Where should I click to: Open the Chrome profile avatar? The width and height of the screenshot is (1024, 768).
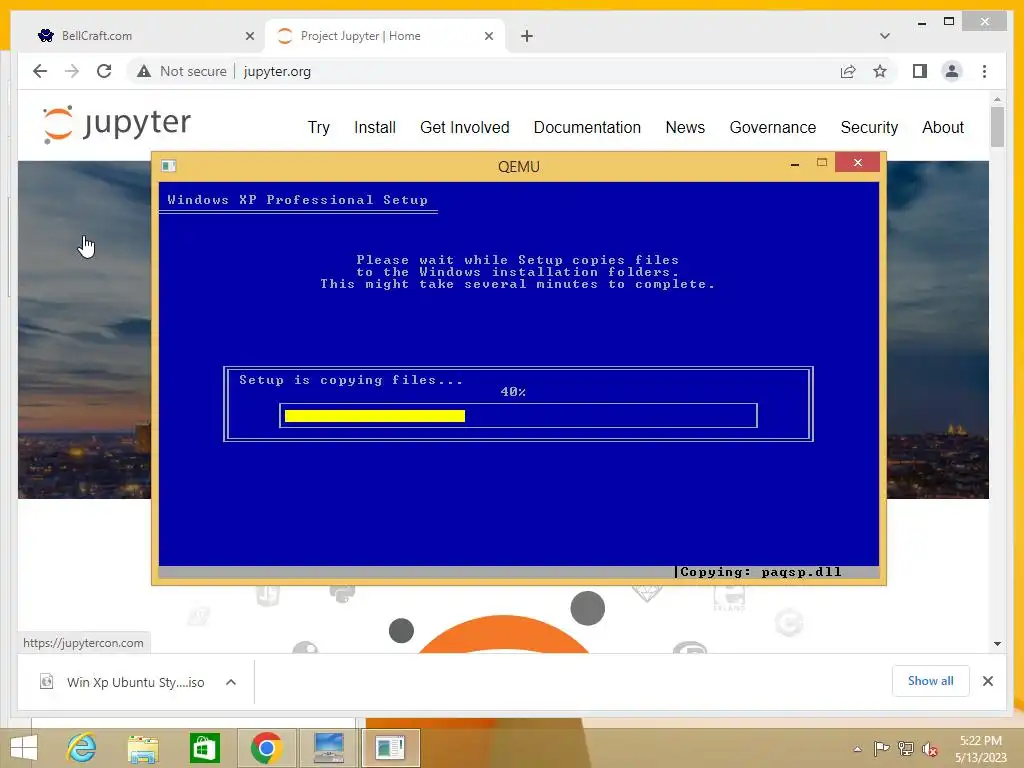pos(952,71)
